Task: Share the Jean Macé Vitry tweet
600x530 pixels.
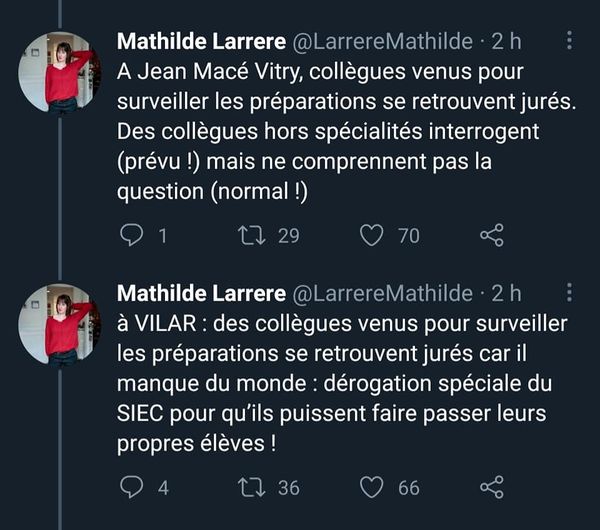Action: [492, 235]
